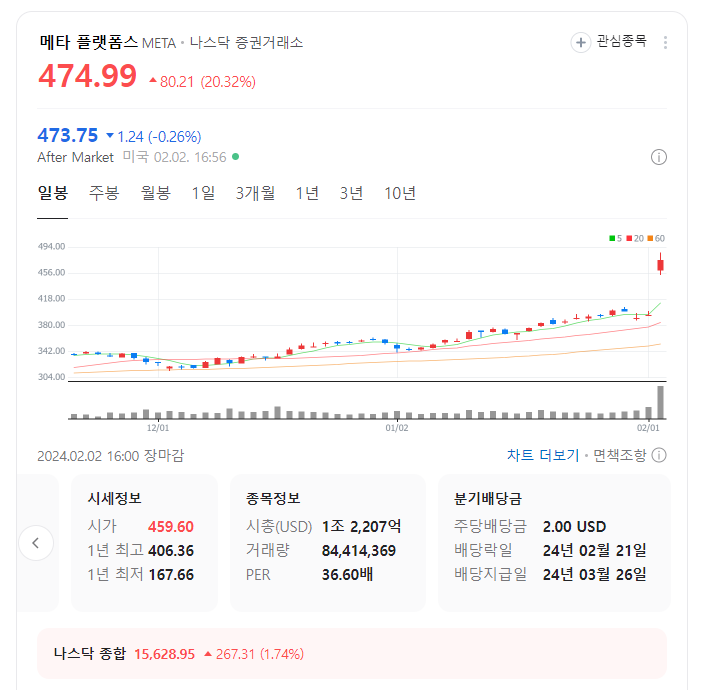Click the info icon next to 면책조항

tap(659, 455)
